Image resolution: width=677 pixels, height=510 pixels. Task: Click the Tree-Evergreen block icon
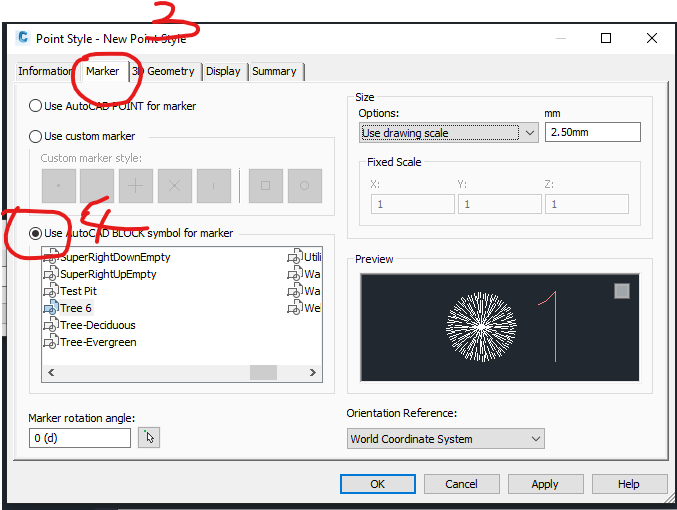pyautogui.click(x=51, y=342)
